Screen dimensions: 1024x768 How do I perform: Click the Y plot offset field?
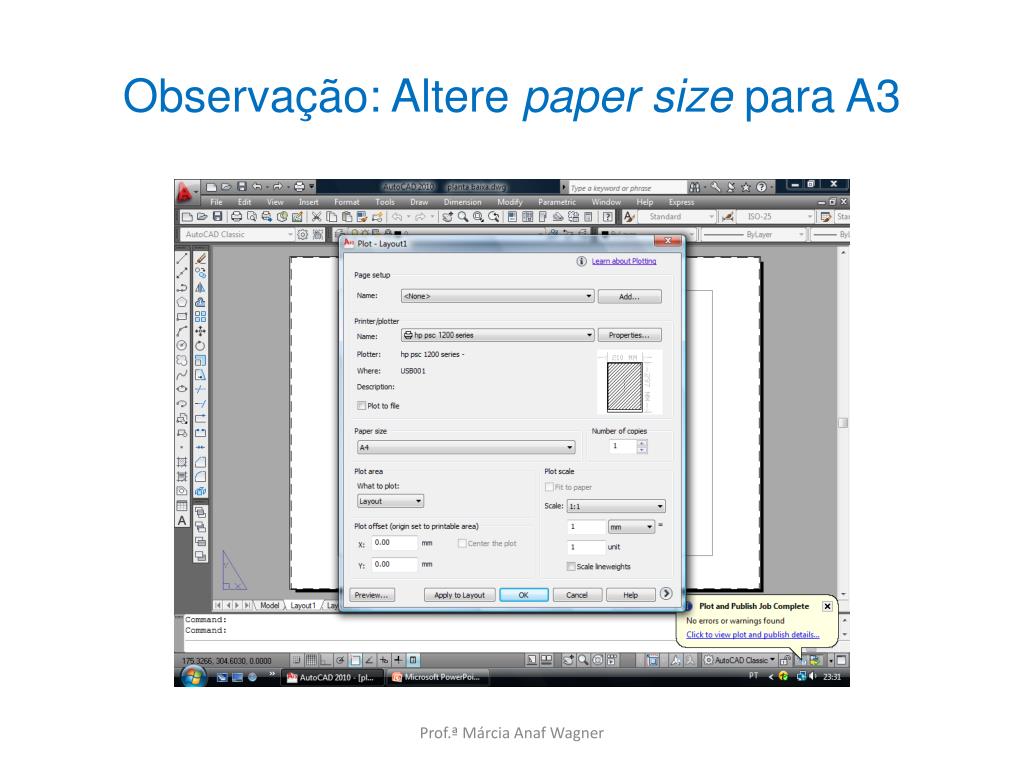click(x=394, y=564)
